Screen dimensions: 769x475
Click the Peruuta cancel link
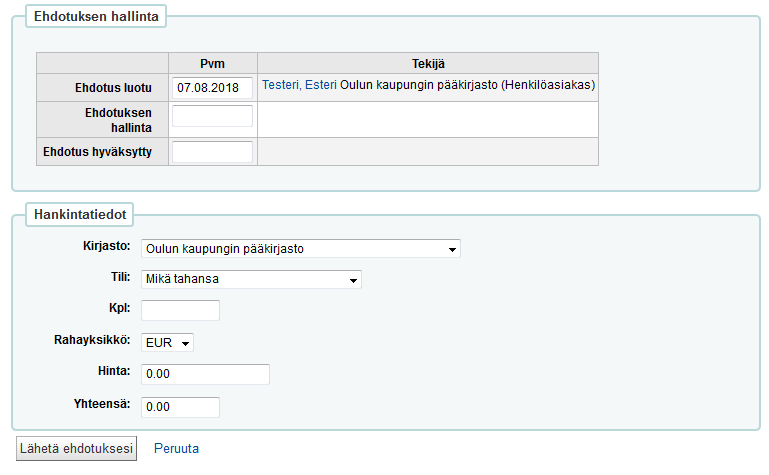[x=177, y=449]
